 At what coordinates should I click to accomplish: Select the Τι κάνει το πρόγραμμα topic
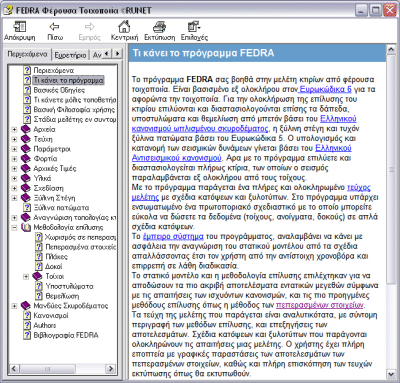(x=68, y=80)
